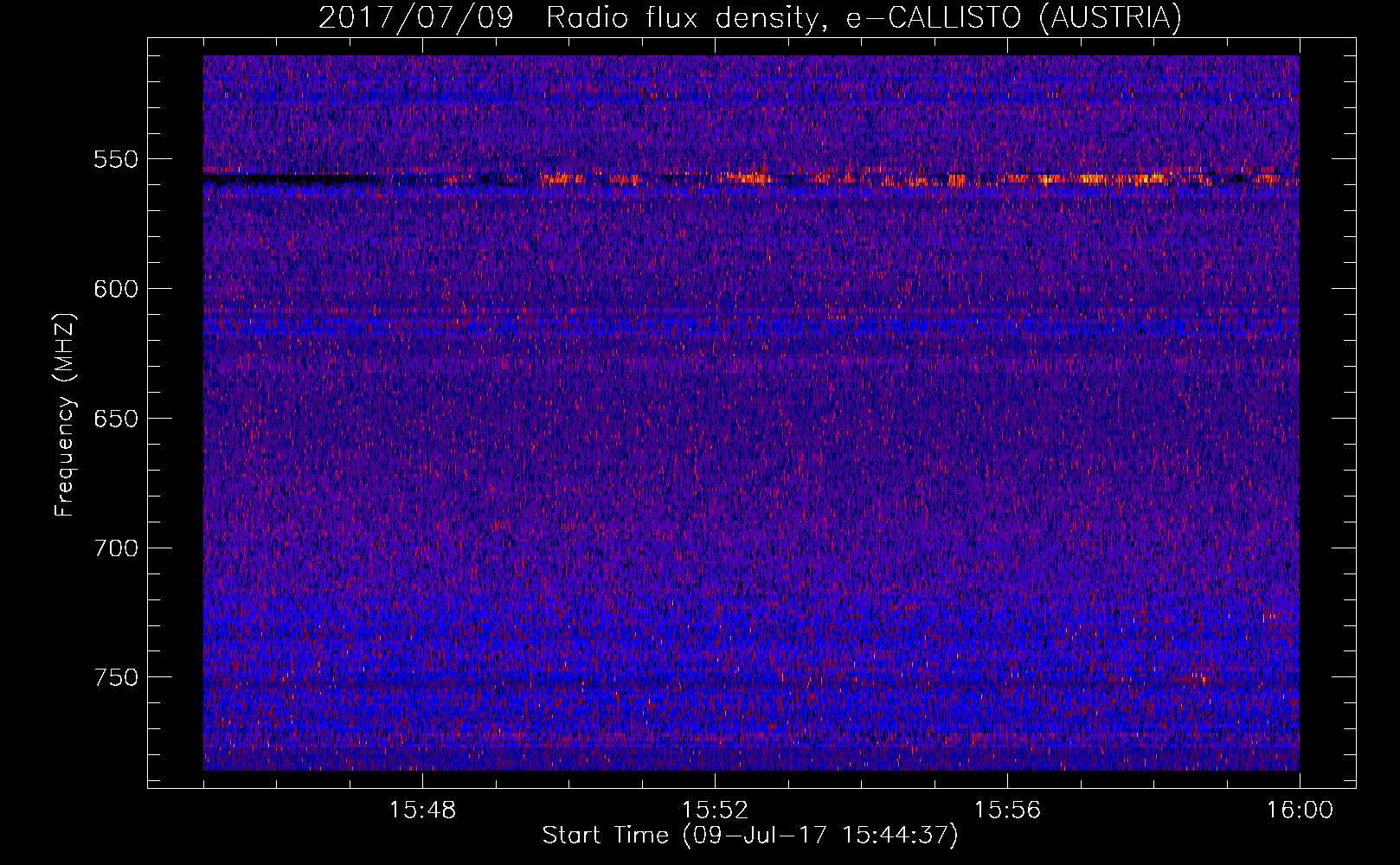The height and width of the screenshot is (865, 1400).
Task: Click the black dropout segment at band start
Action: click(x=290, y=179)
